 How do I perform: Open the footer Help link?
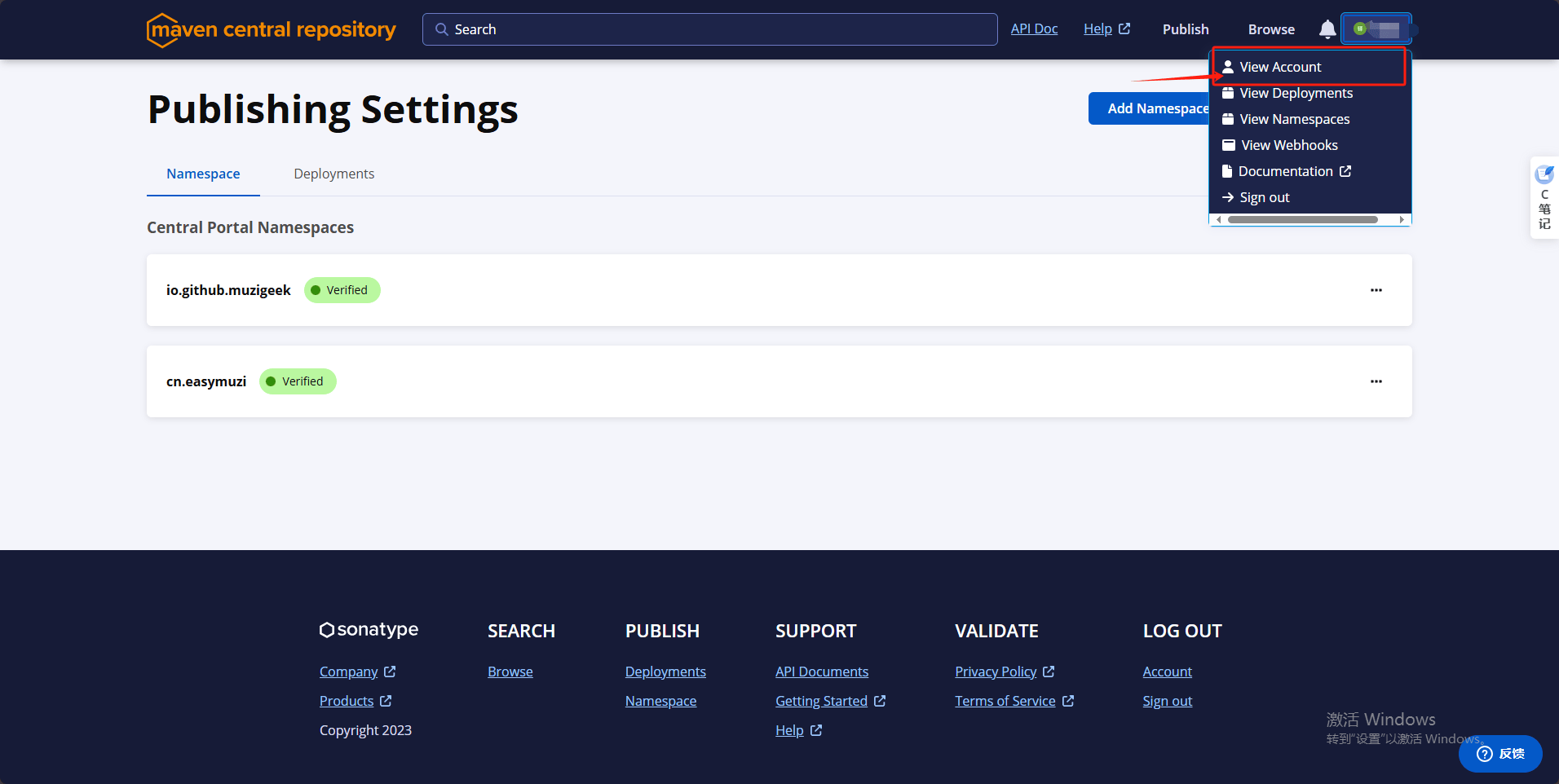pyautogui.click(x=789, y=730)
